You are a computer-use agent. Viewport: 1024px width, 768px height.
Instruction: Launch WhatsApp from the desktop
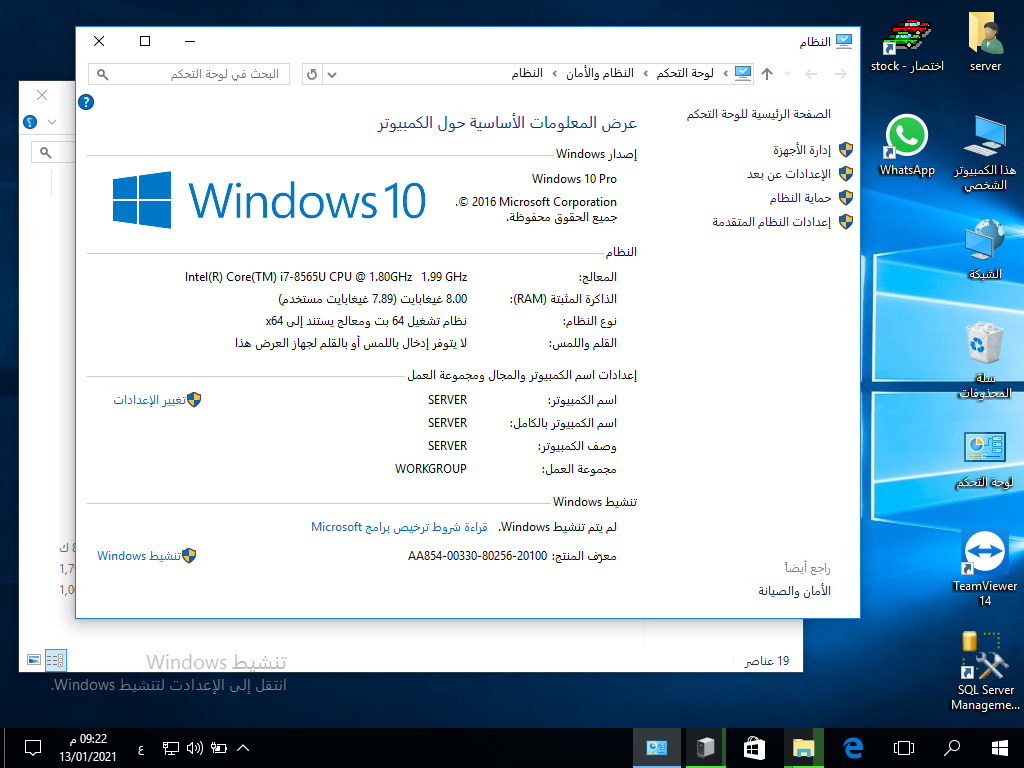[906, 145]
